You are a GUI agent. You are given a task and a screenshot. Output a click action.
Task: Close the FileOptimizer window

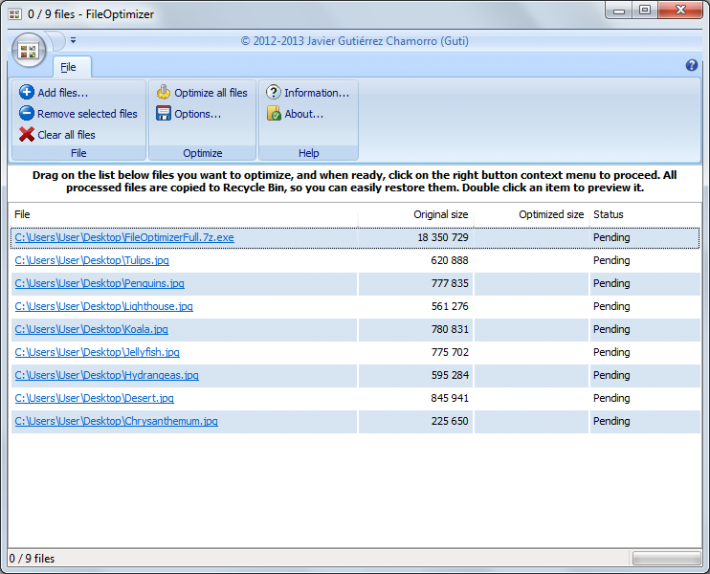pos(680,10)
